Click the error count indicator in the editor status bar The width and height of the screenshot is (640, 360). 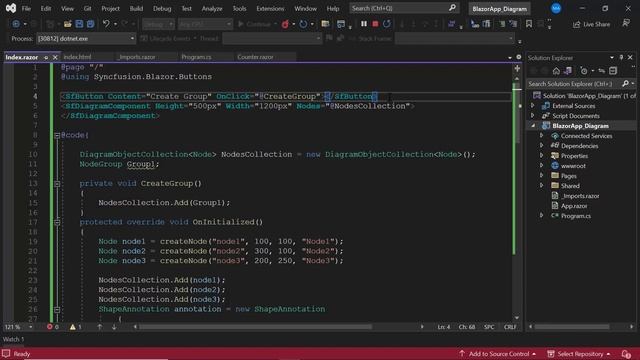53,327
